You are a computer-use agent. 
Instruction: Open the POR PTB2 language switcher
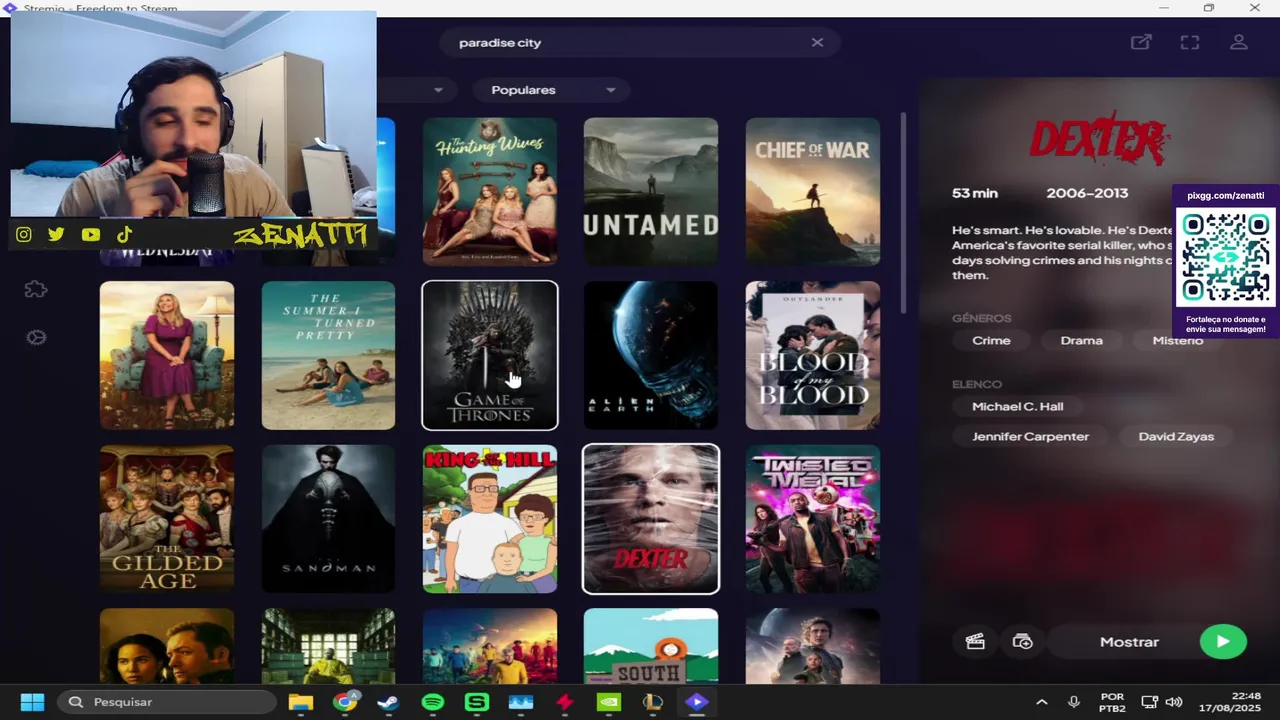tap(1112, 702)
